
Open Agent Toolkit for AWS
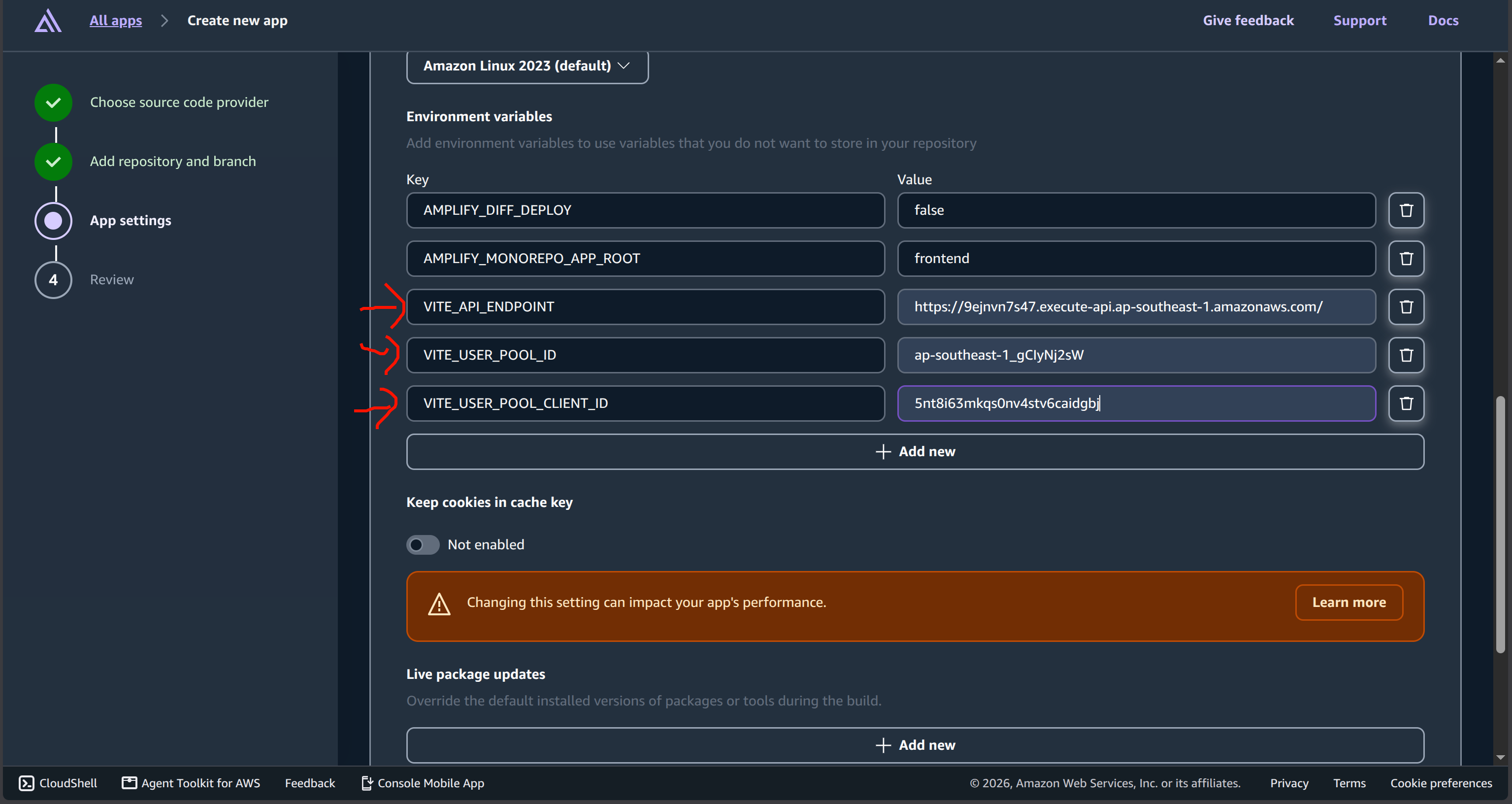pyautogui.click(x=191, y=783)
